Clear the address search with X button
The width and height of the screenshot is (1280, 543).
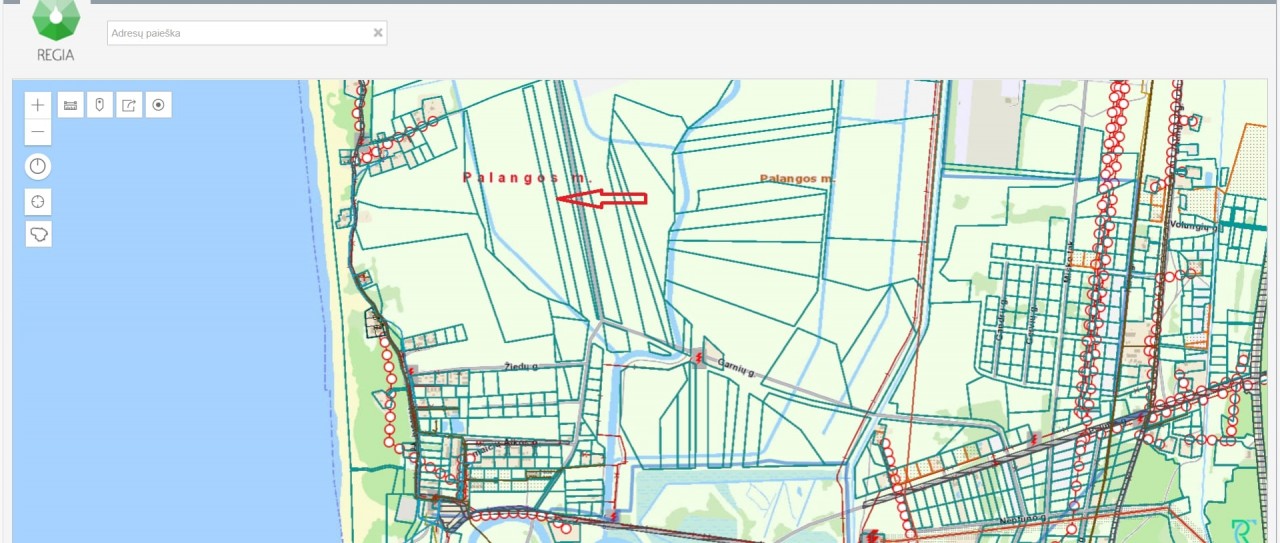pos(378,33)
